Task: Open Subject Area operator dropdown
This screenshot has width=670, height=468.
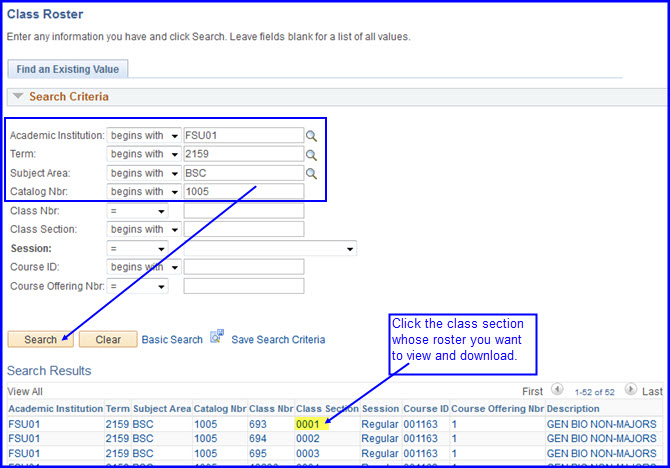Action: click(144, 173)
